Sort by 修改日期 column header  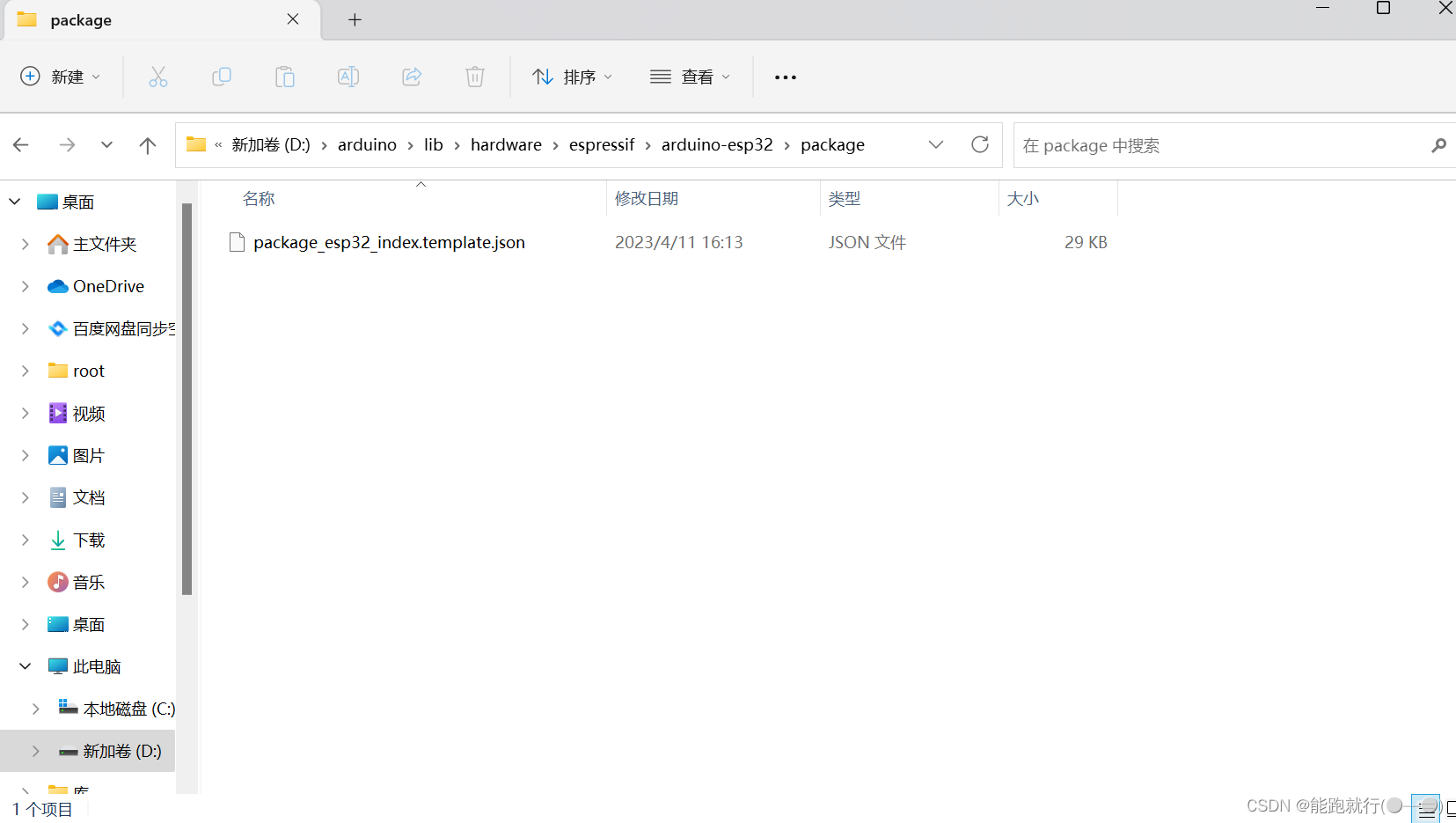tap(647, 198)
